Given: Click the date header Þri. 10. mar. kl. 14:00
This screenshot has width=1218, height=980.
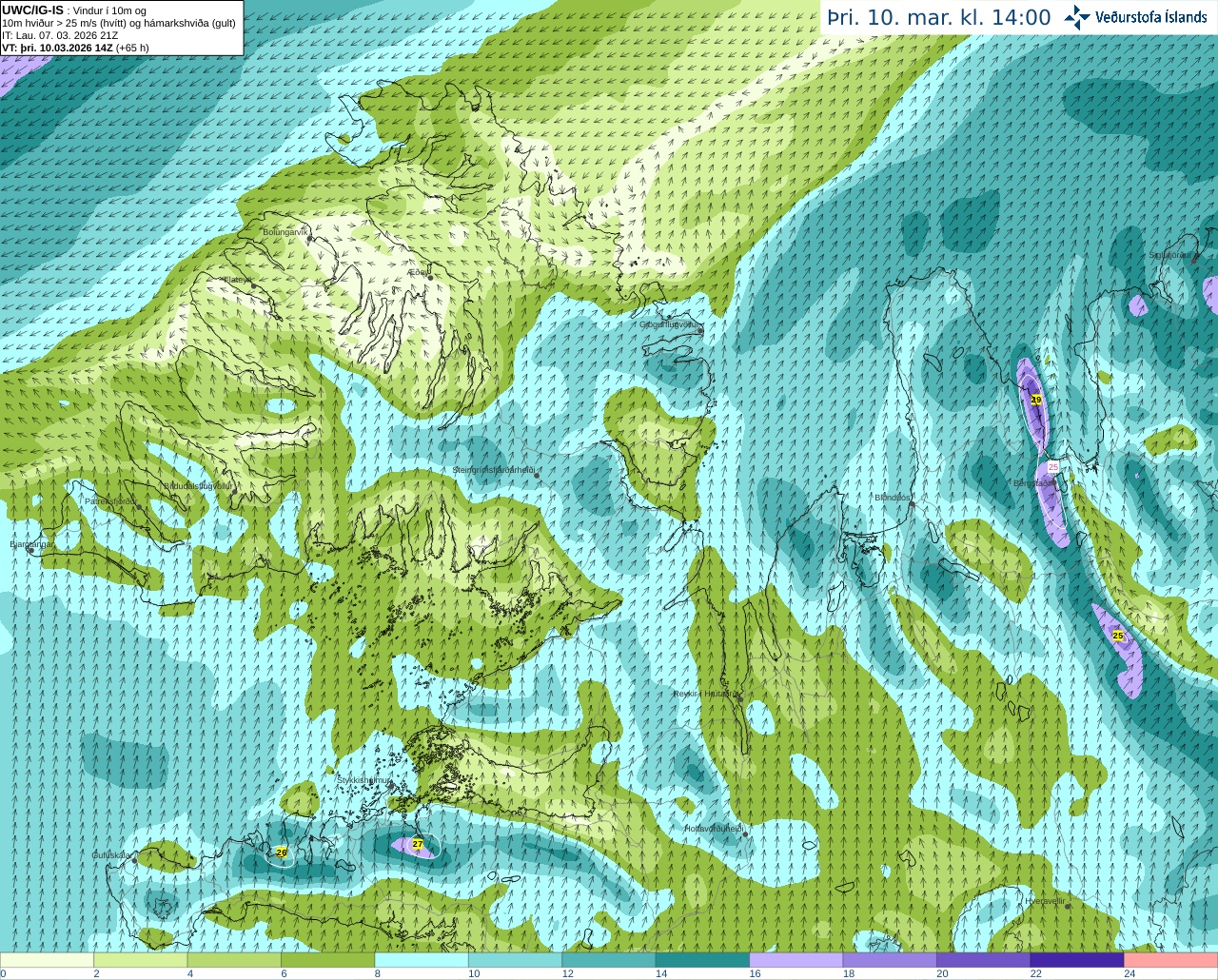Looking at the screenshot, I should click(x=938, y=17).
